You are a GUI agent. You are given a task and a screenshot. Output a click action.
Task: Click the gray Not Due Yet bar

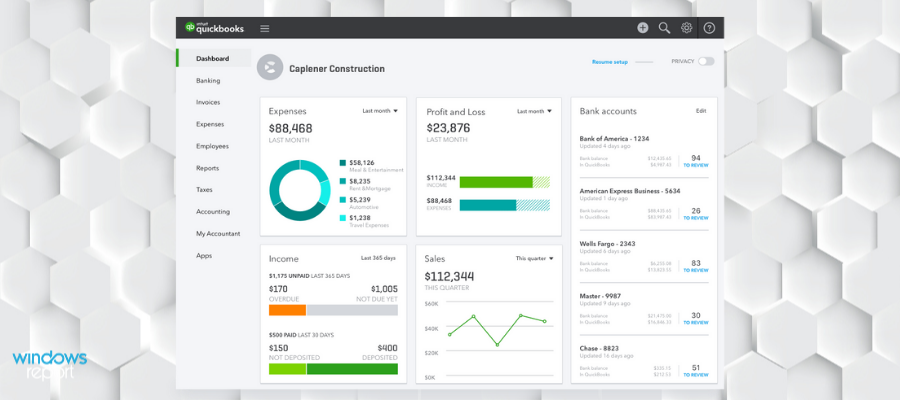[x=352, y=310]
